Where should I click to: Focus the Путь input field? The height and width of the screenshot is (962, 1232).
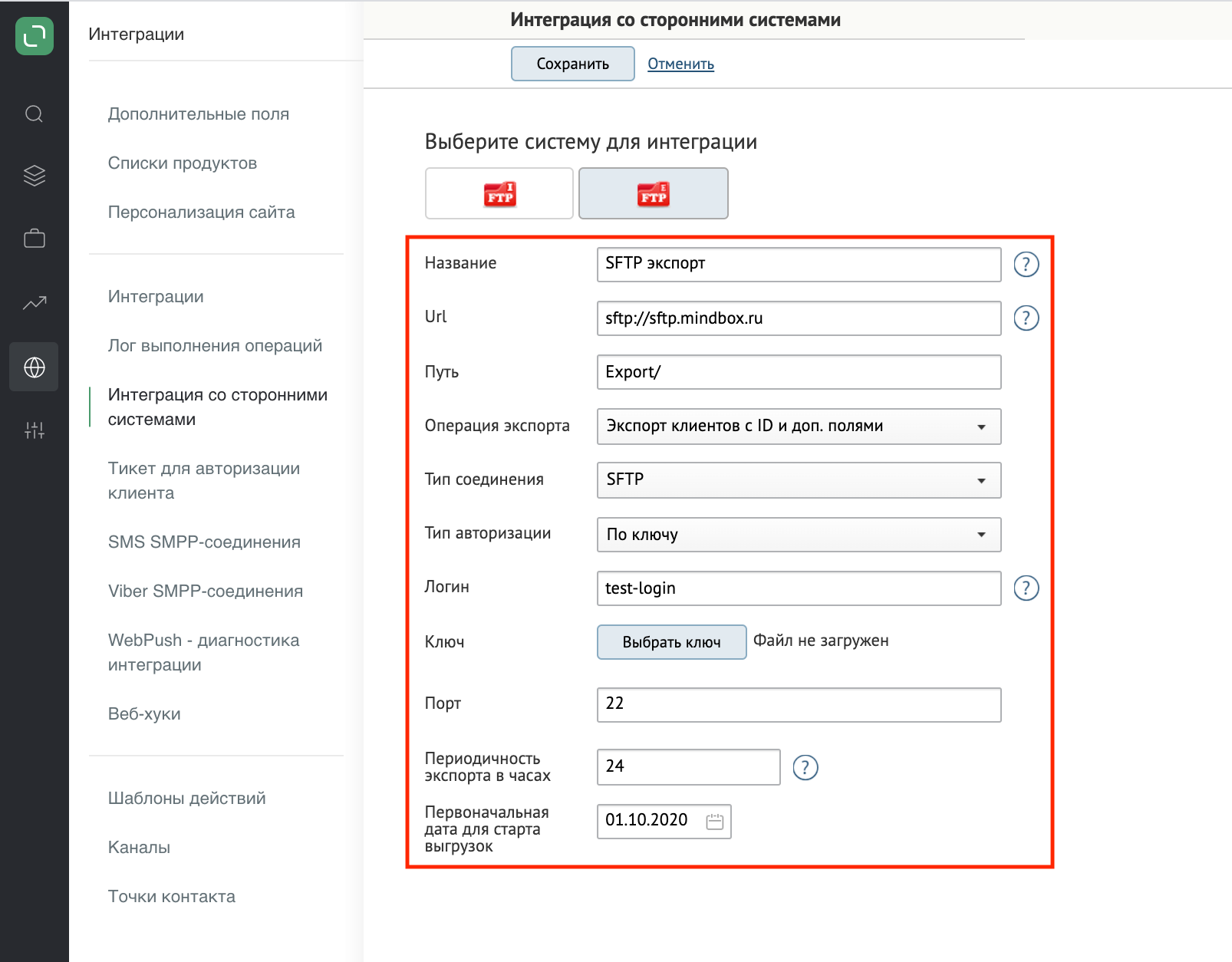(799, 372)
